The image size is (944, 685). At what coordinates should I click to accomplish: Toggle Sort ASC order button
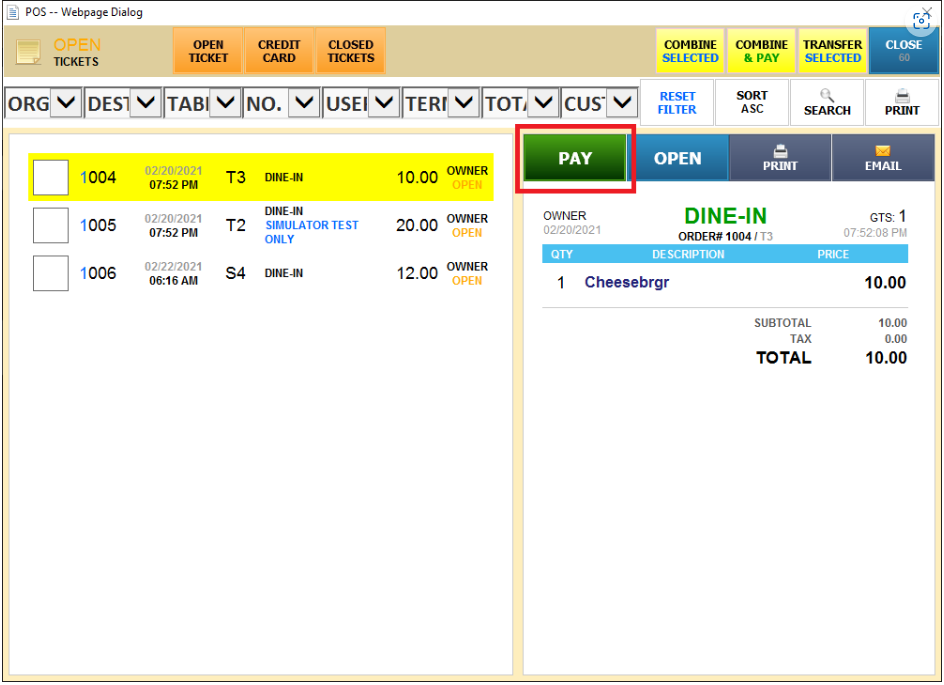tap(752, 103)
